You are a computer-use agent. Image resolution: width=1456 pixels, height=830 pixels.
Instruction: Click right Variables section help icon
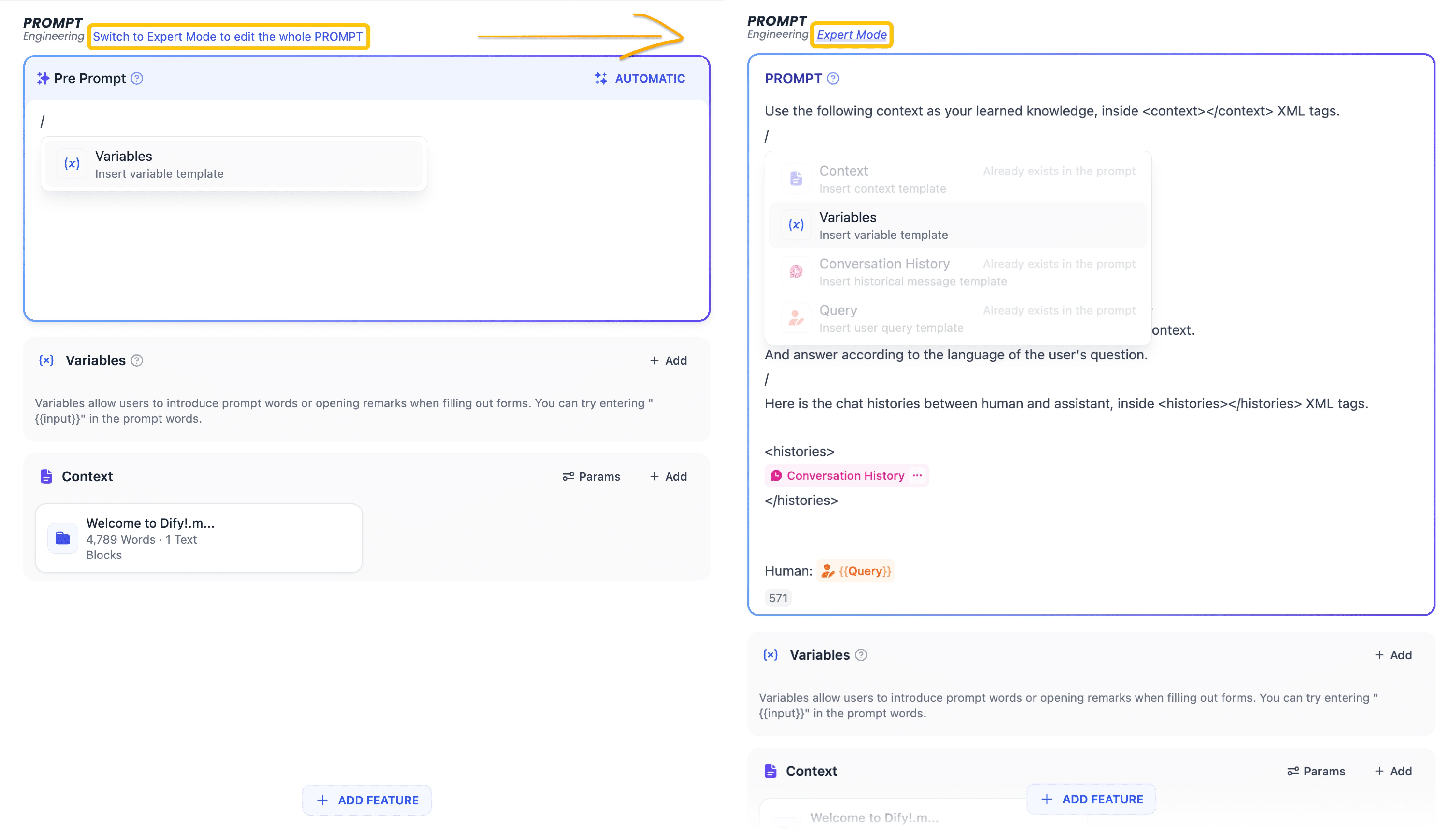click(861, 655)
